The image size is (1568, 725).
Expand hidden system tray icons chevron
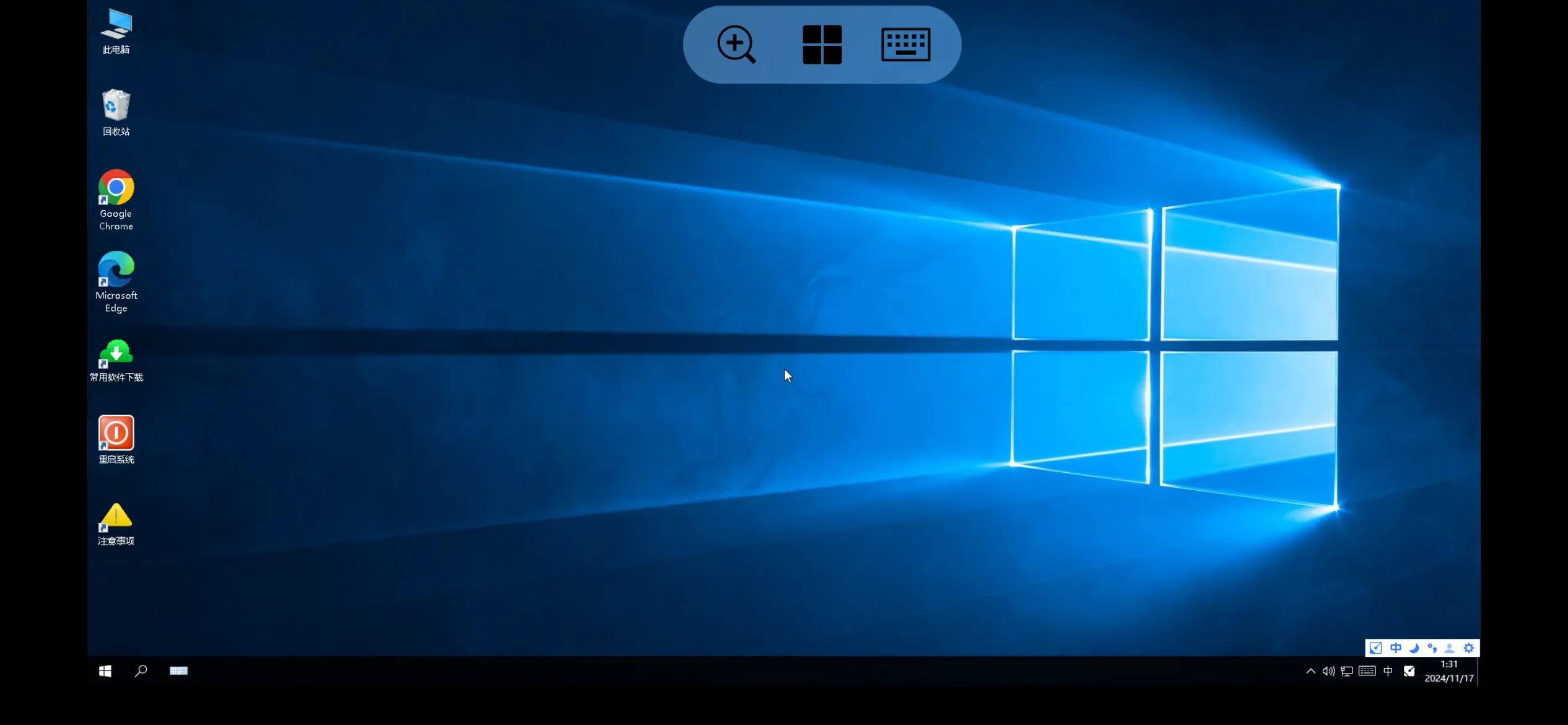pyautogui.click(x=1310, y=671)
